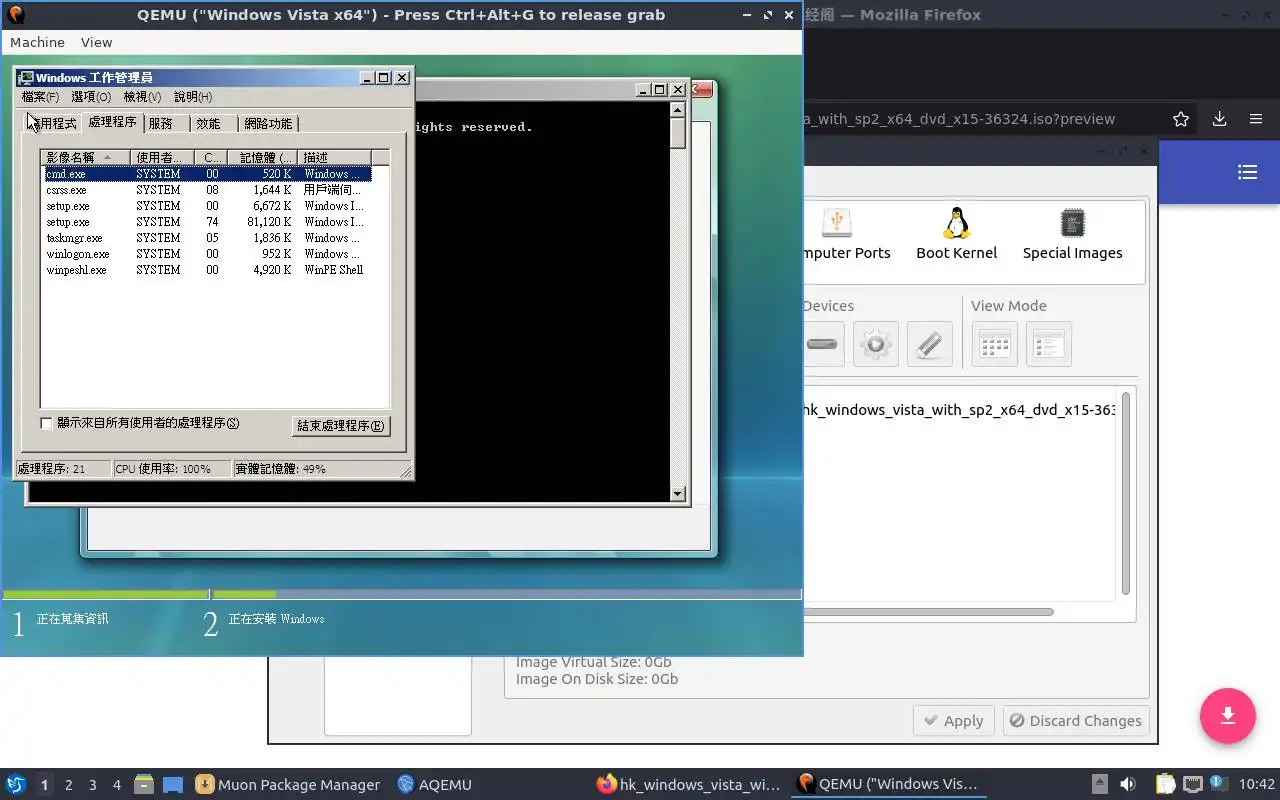Viewport: 1280px width, 800px height.
Task: Switch AQEMU to icon grid view mode
Action: click(x=994, y=344)
